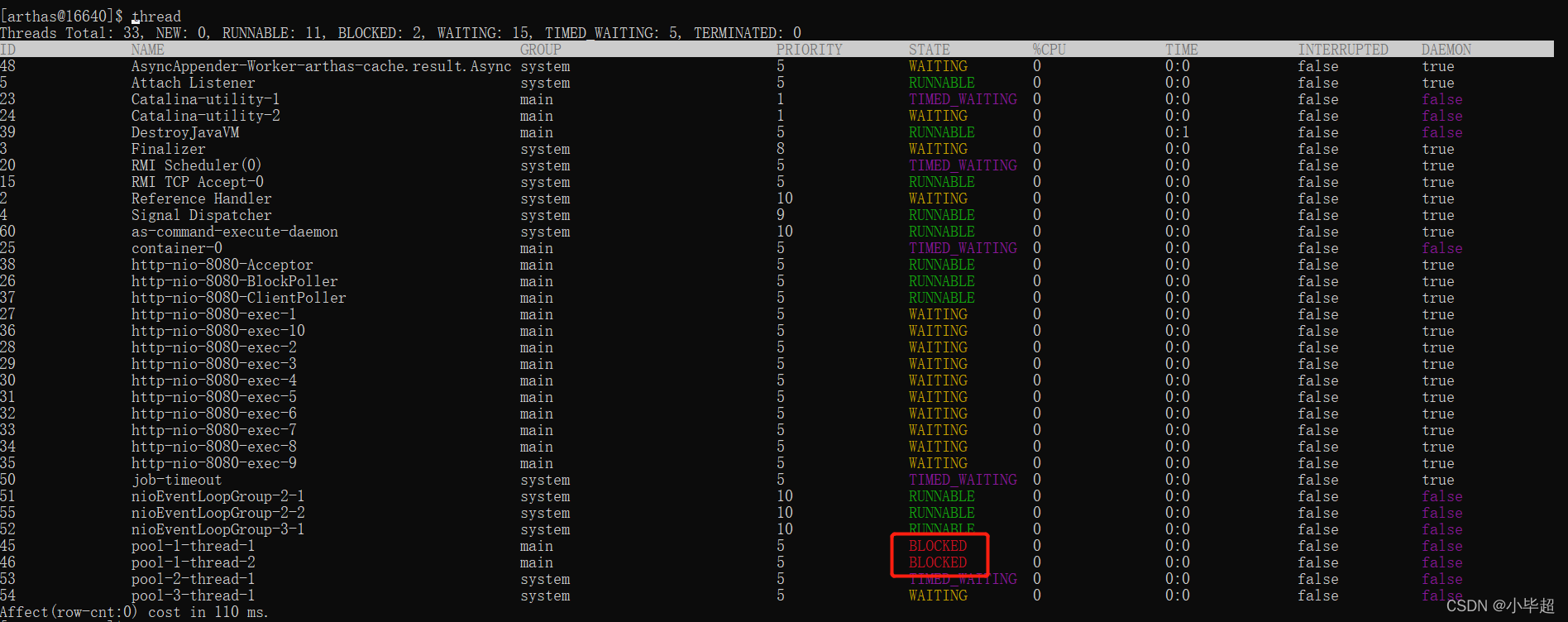Select the NAME column header
This screenshot has width=1568, height=622.
pos(148,50)
